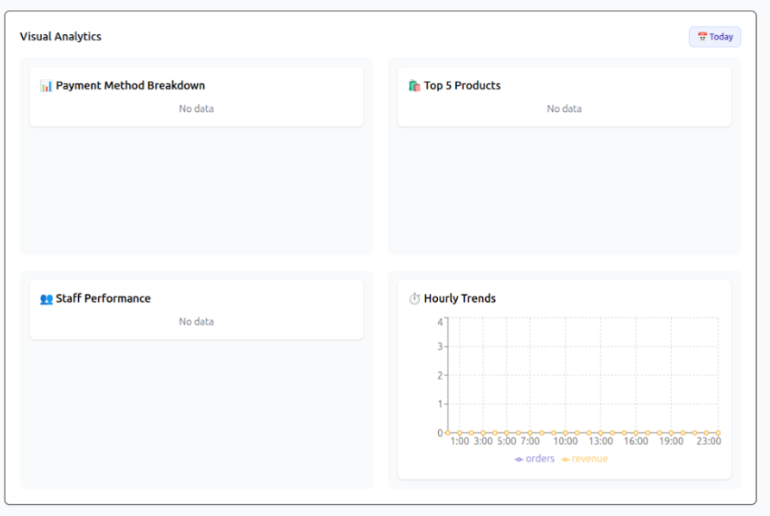770x516 pixels.
Task: Click the Payment Method Breakdown title
Action: click(x=130, y=86)
